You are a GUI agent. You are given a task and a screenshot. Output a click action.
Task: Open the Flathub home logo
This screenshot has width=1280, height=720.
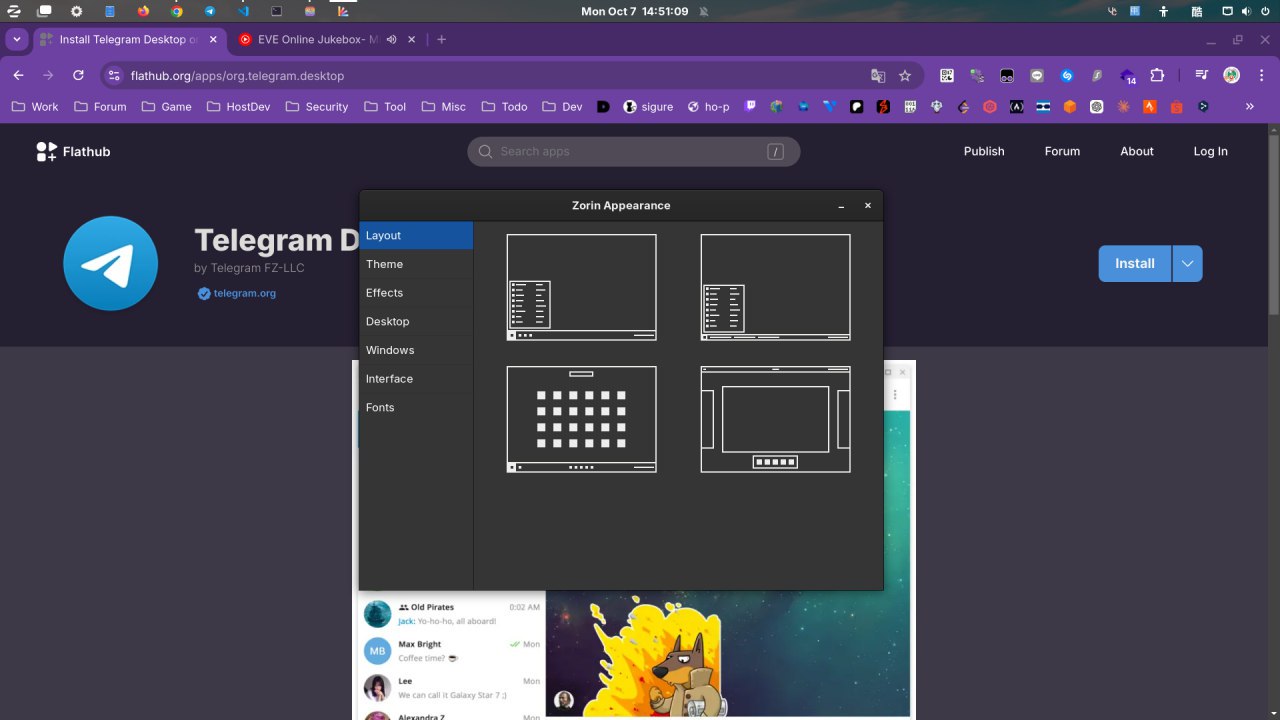[73, 152]
